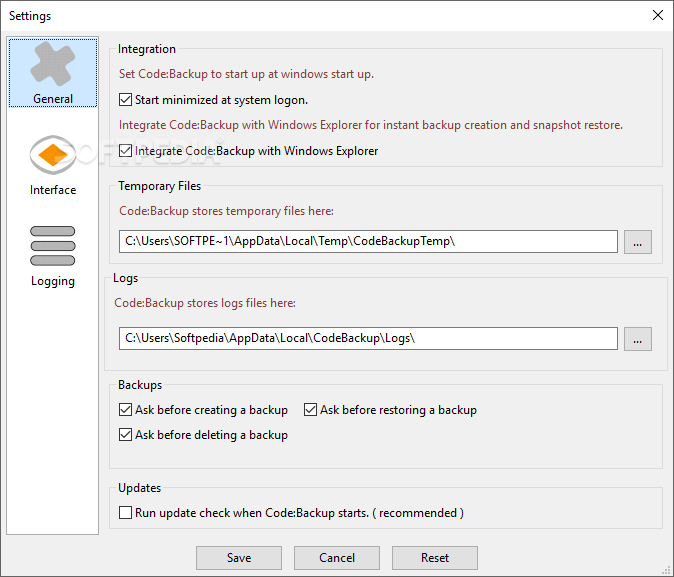Focus the temporary files path field
This screenshot has height=577, width=674.
(368, 242)
